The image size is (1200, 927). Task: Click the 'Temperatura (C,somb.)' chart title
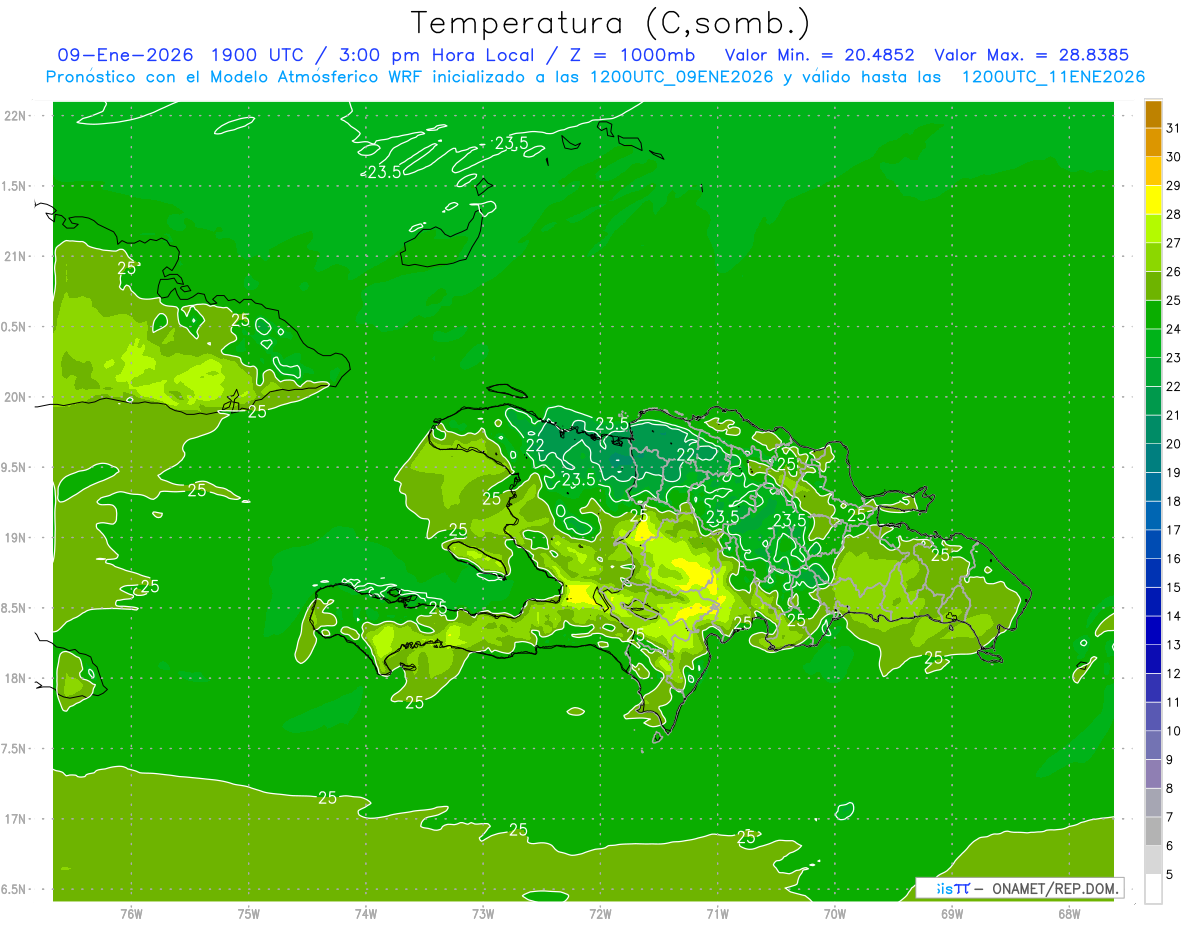click(611, 23)
